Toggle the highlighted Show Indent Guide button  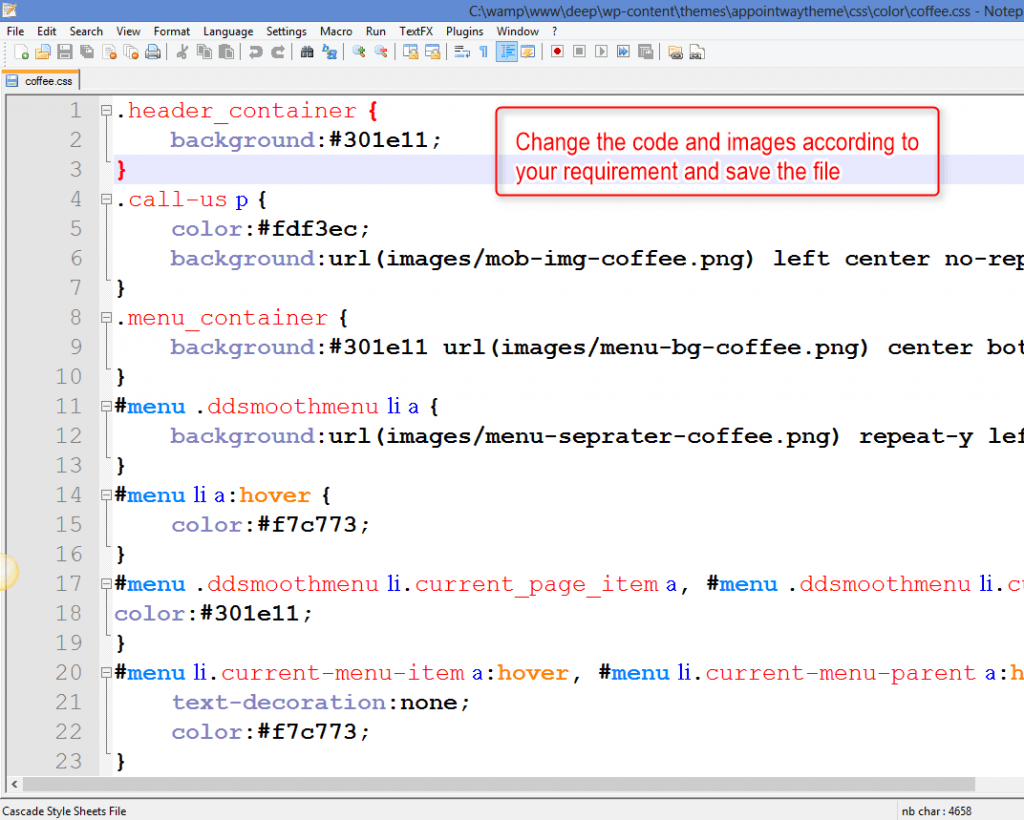pyautogui.click(x=506, y=51)
